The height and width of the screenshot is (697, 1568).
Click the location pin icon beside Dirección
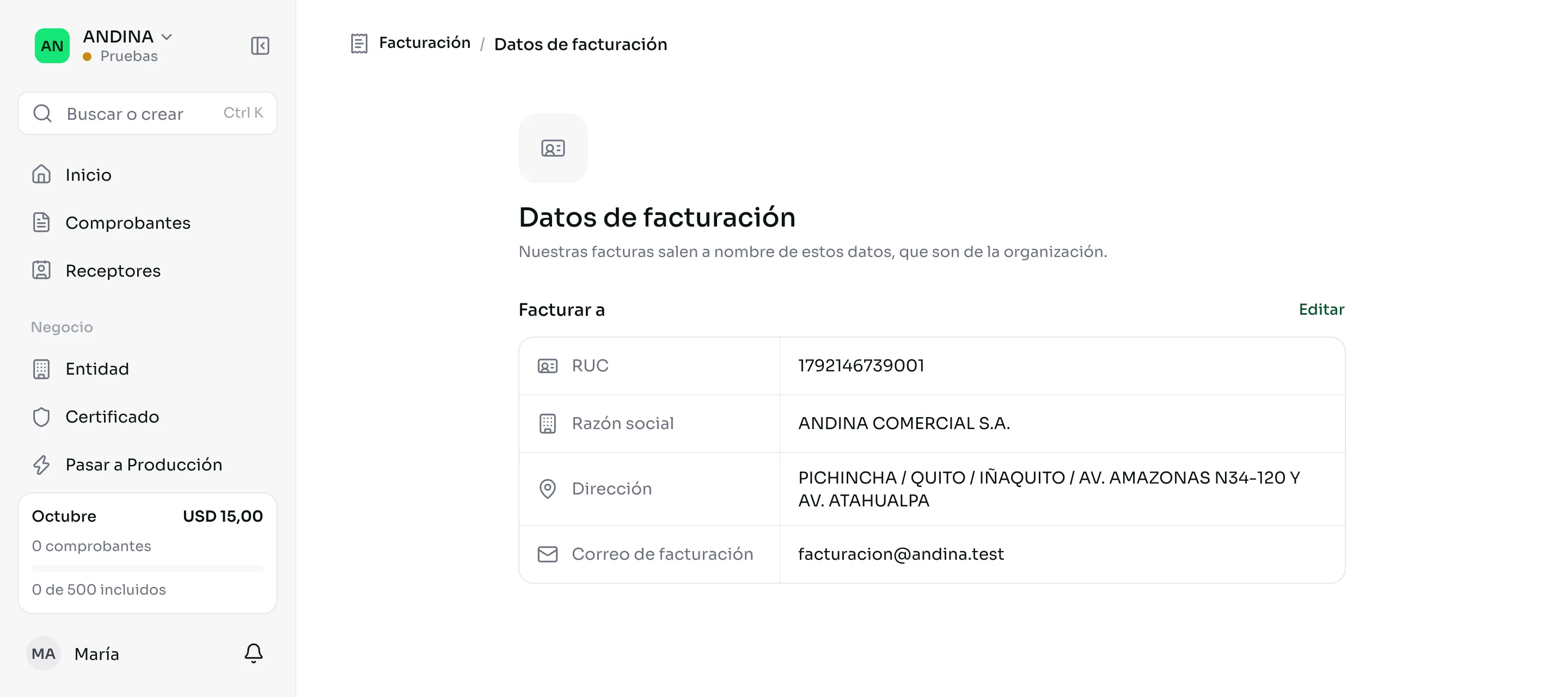point(547,489)
